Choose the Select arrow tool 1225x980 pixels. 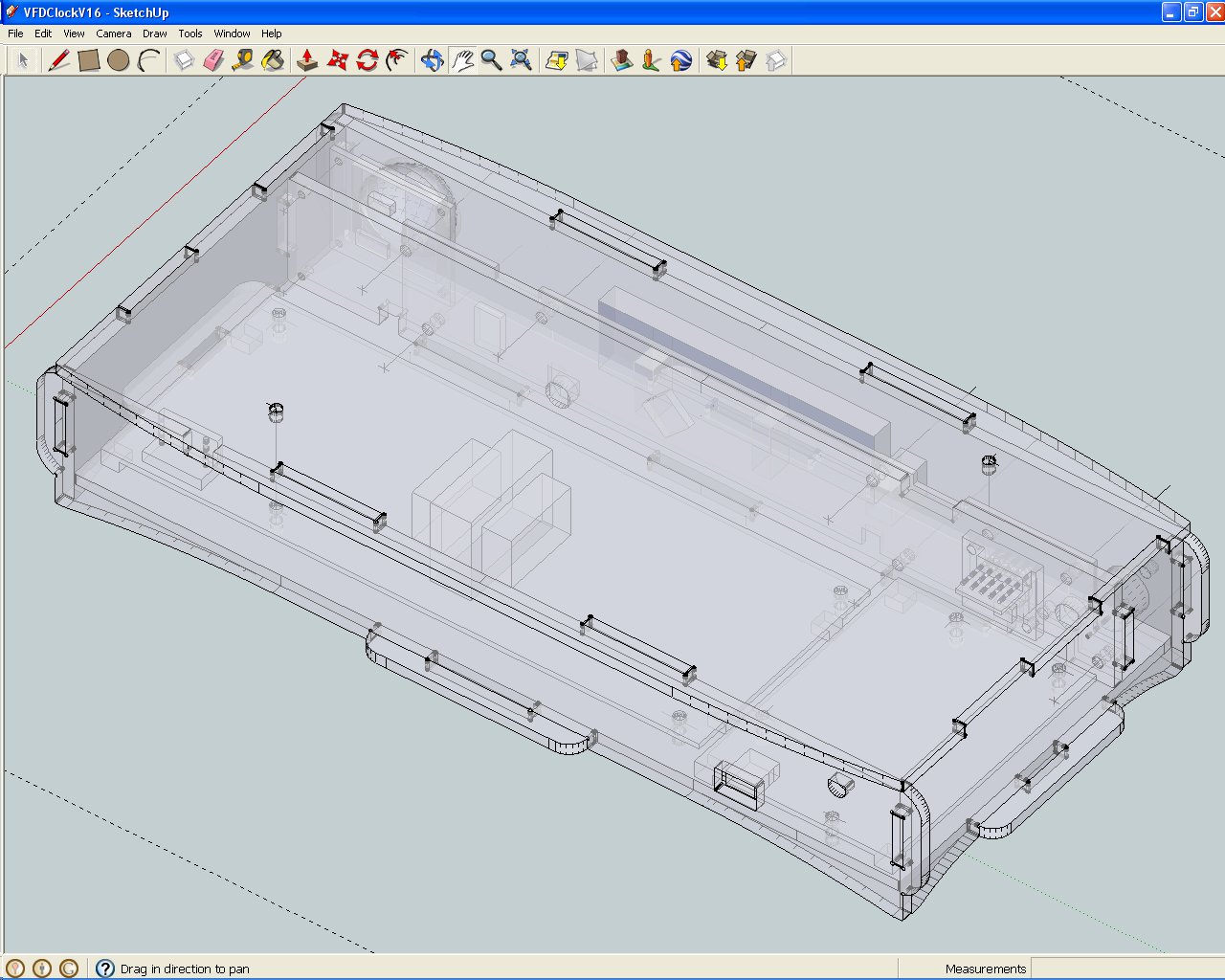24,61
